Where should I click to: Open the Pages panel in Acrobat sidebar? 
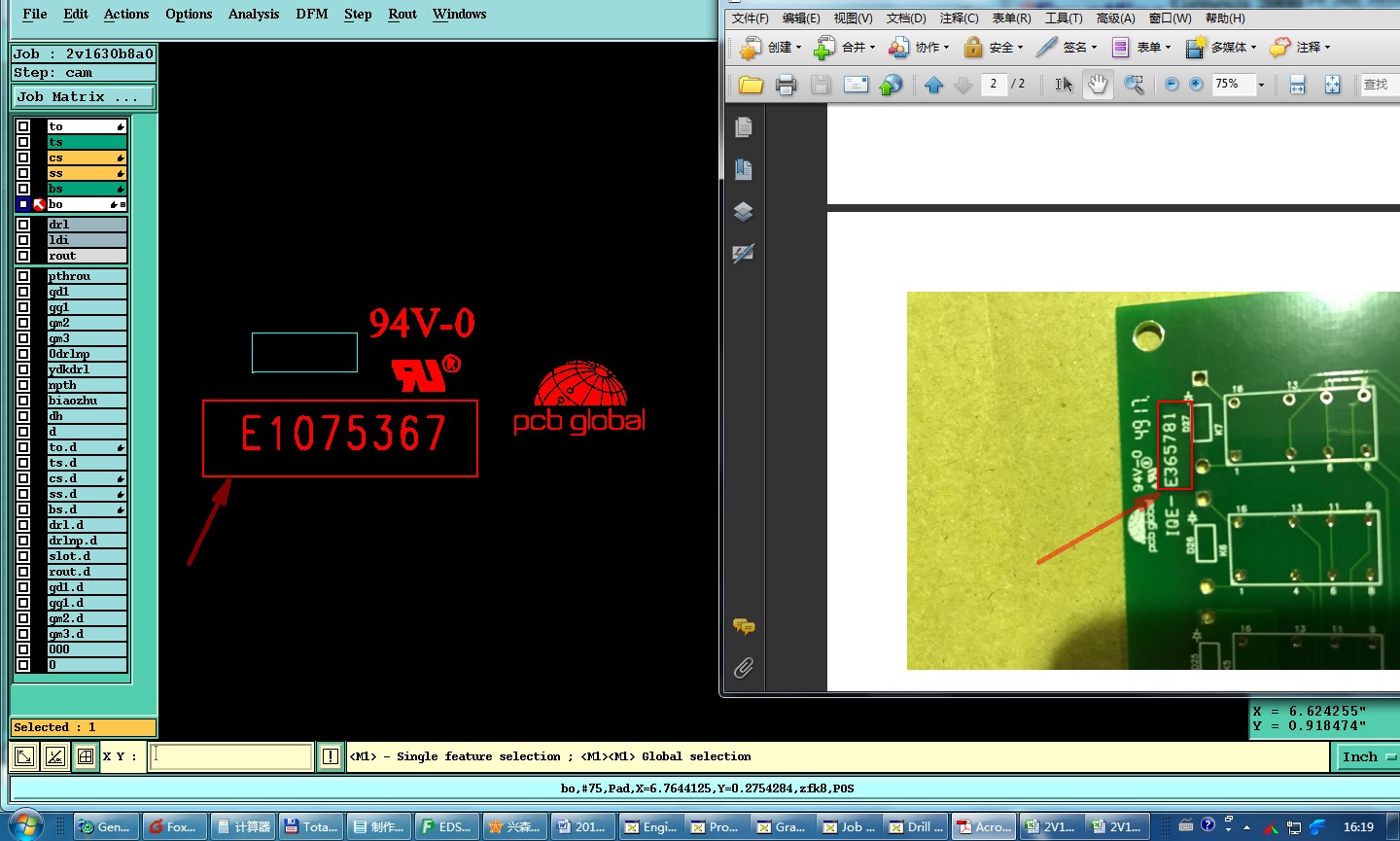(x=744, y=127)
